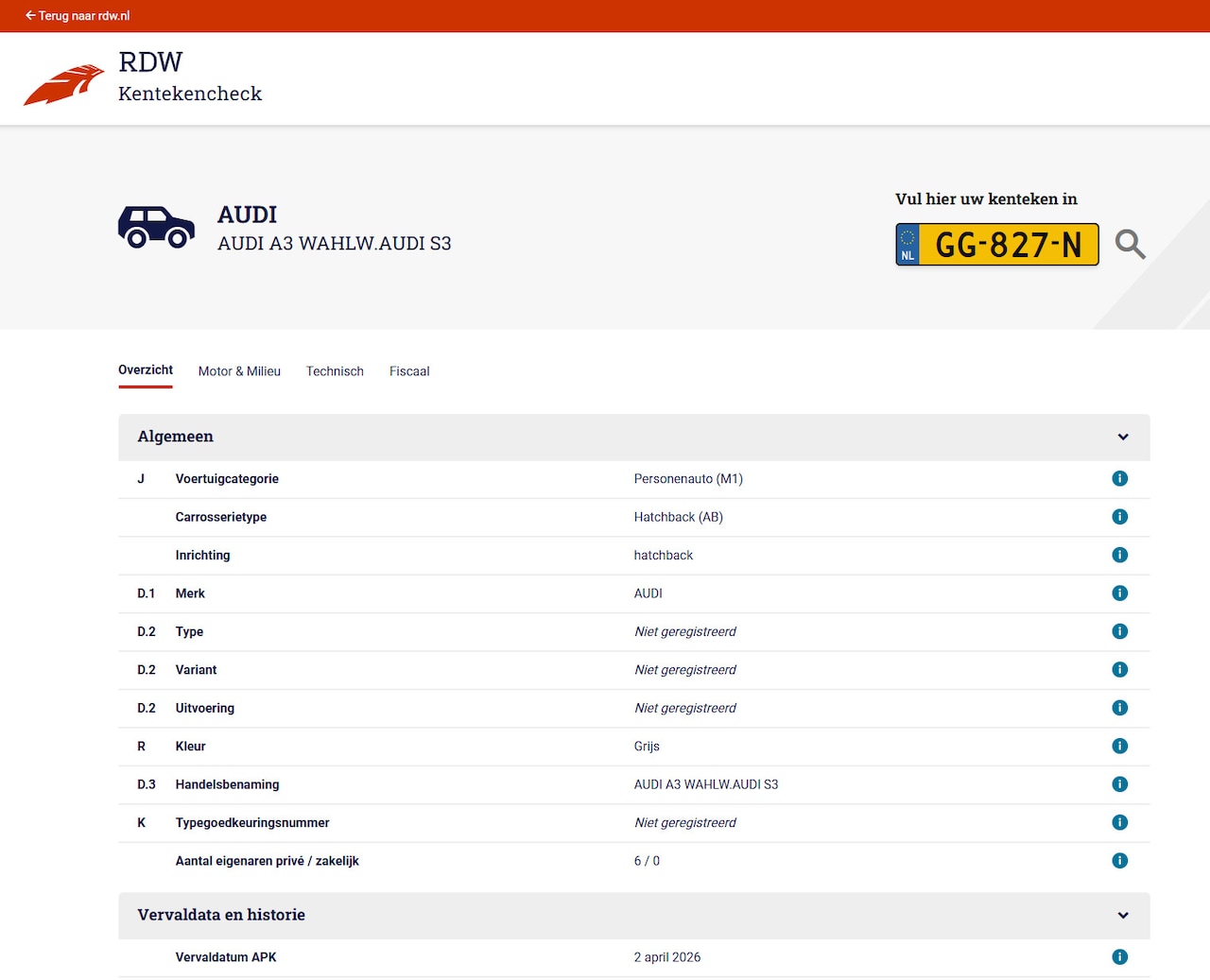
Task: Collapse the Algemeen section
Action: click(633, 437)
